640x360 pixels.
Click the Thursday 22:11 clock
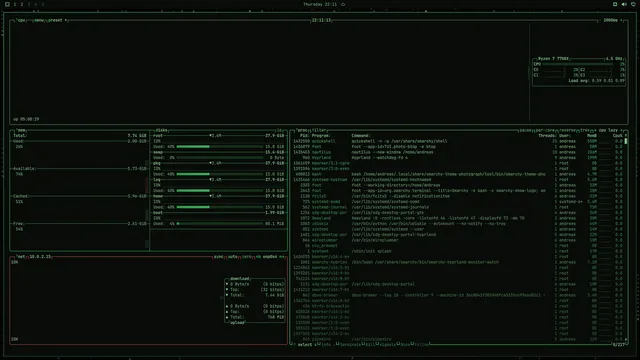pos(320,4)
